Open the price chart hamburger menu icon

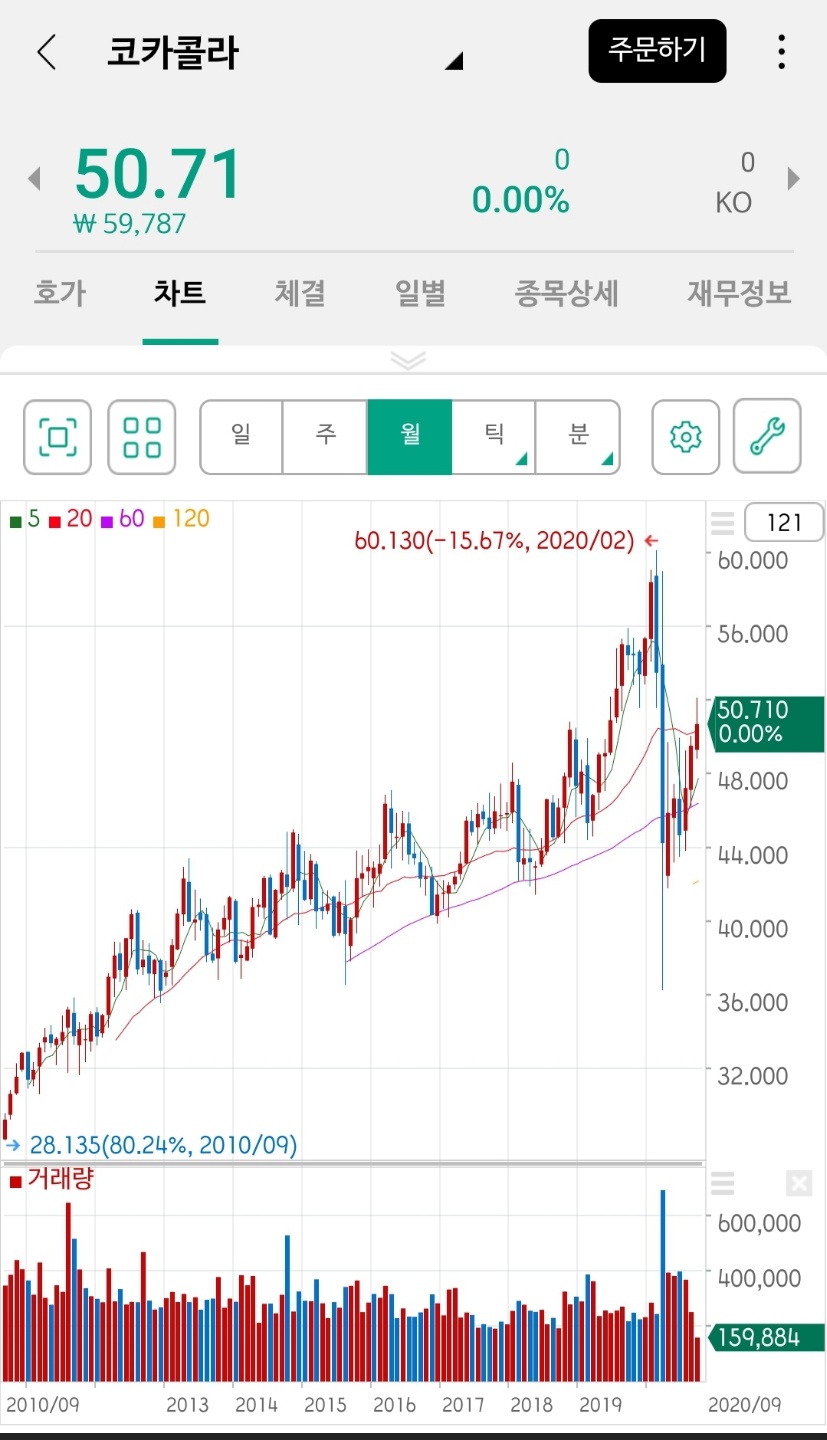722,522
